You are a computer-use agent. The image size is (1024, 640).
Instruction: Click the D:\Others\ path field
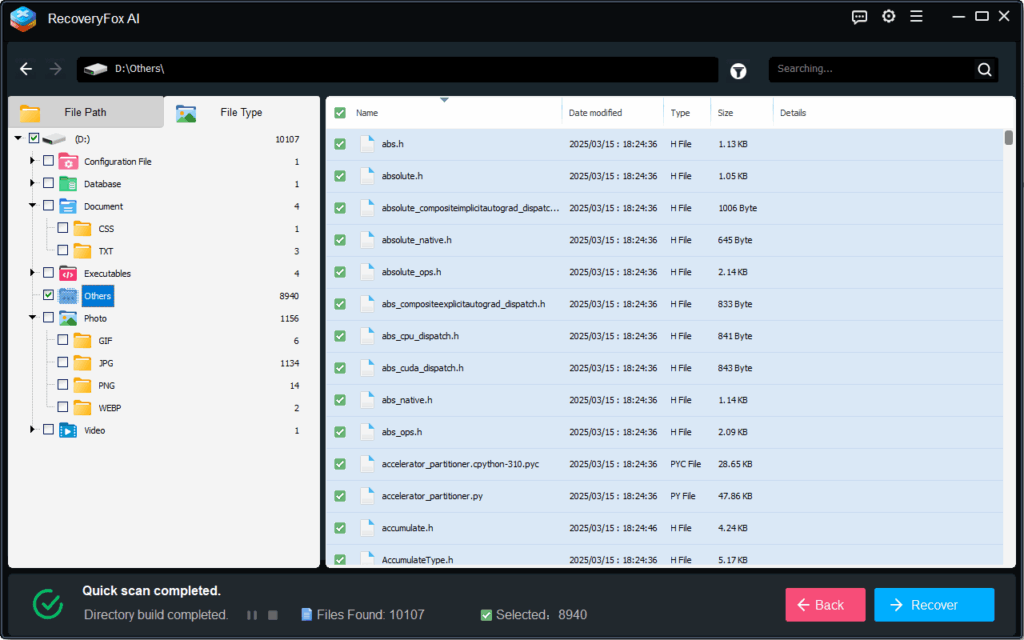coord(397,69)
